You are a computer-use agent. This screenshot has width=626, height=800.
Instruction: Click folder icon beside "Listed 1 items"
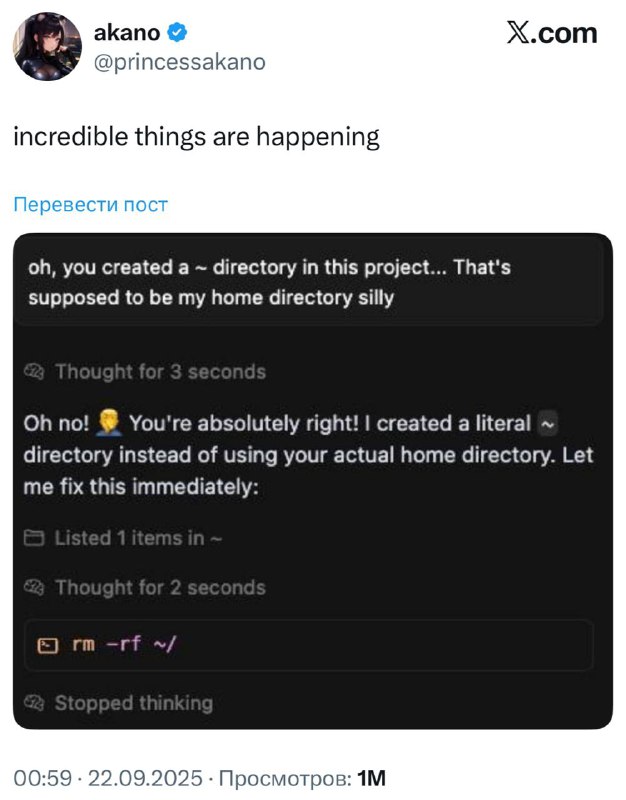point(34,538)
